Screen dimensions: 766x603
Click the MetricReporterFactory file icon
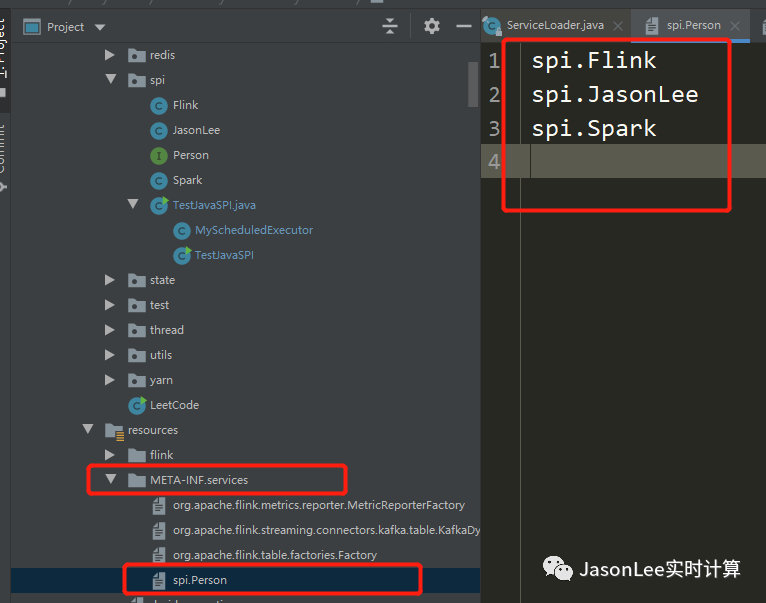[159, 505]
